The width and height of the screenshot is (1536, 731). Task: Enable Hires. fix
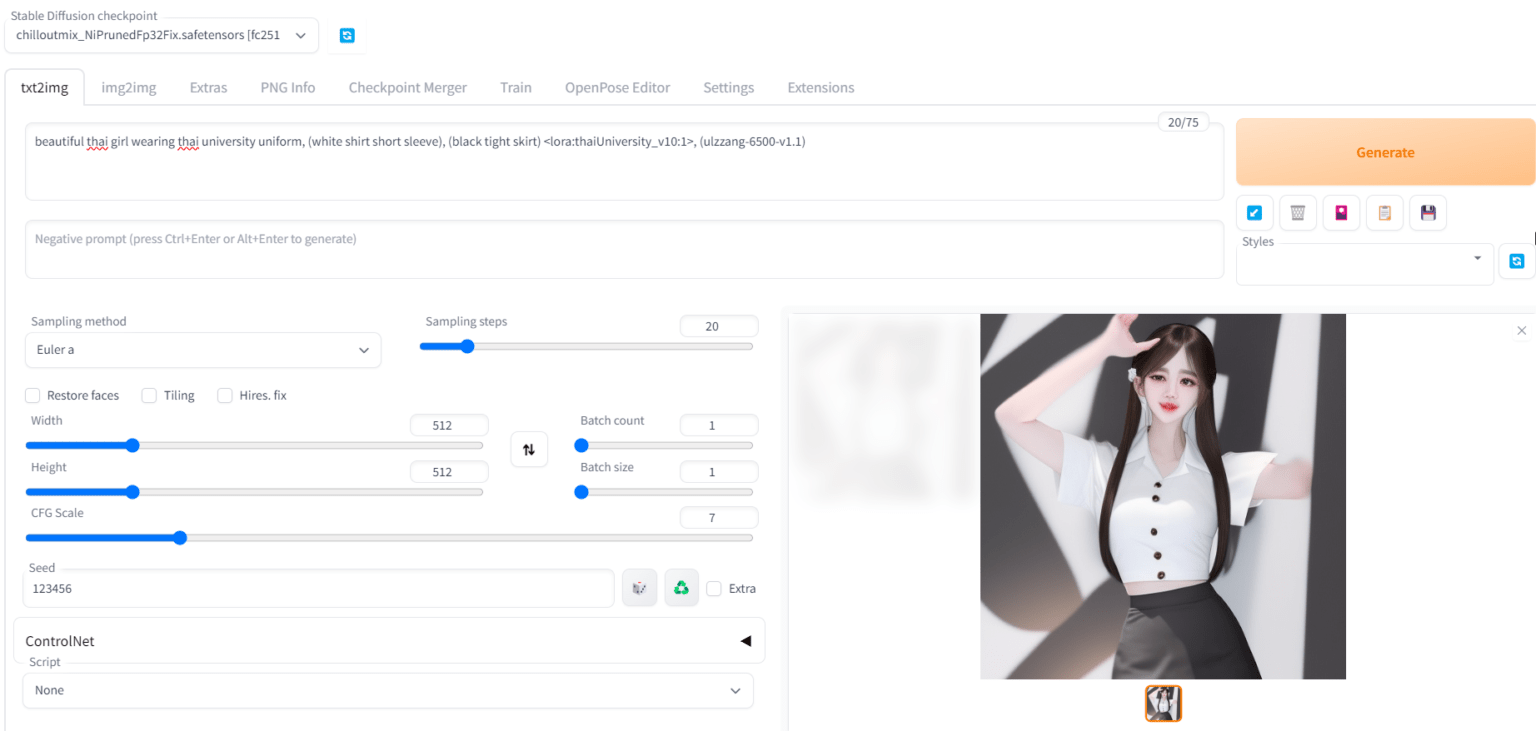coord(224,395)
